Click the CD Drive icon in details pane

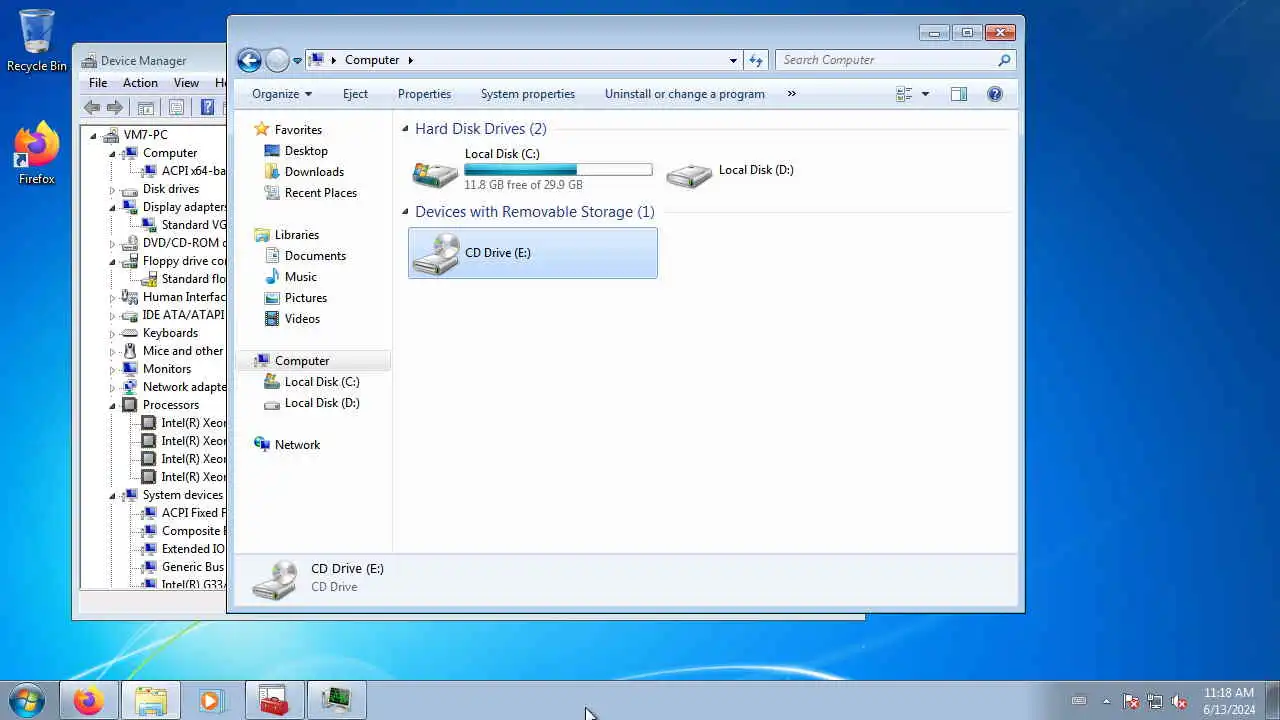pyautogui.click(x=274, y=579)
